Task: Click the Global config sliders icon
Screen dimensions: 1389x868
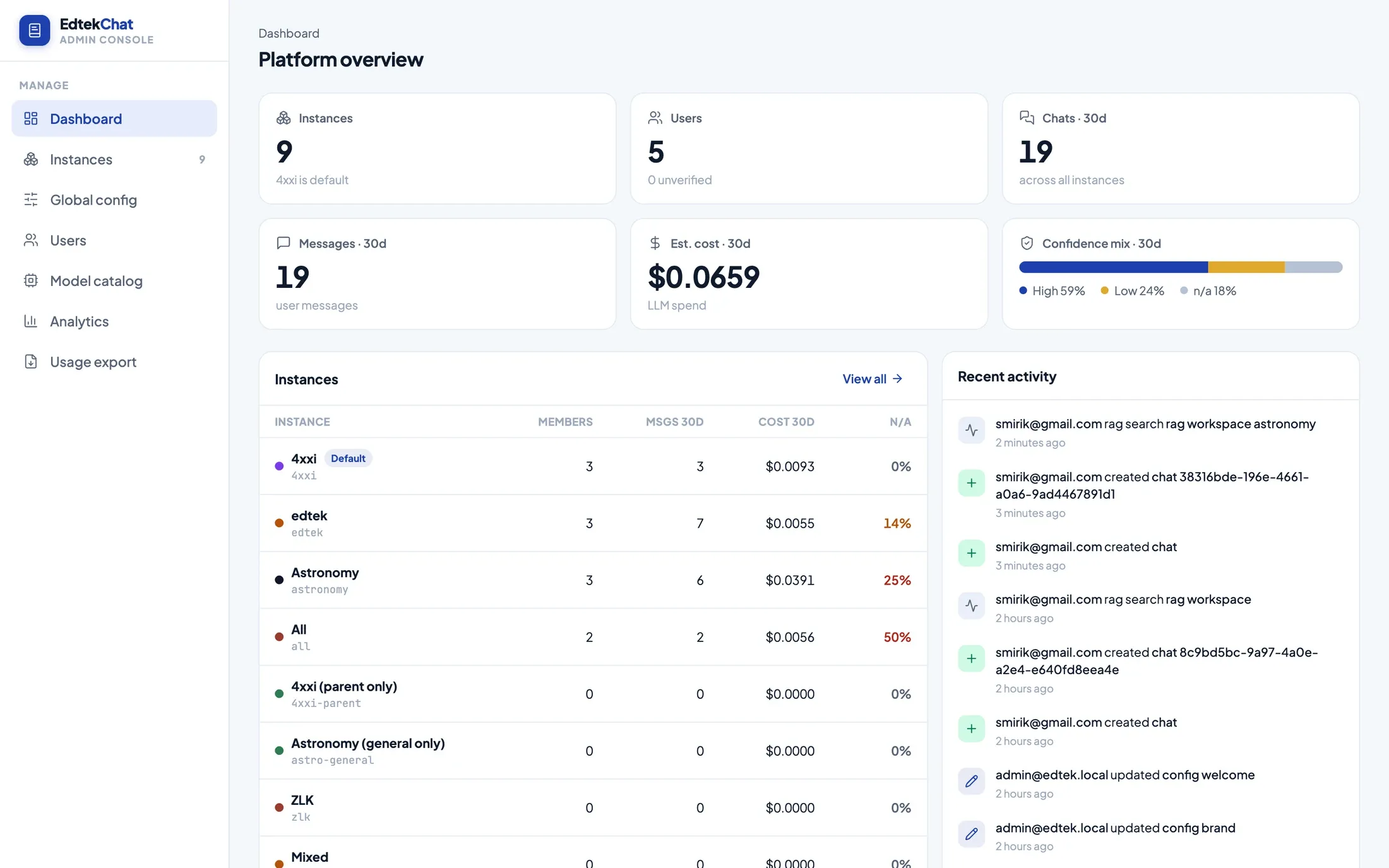Action: (31, 199)
